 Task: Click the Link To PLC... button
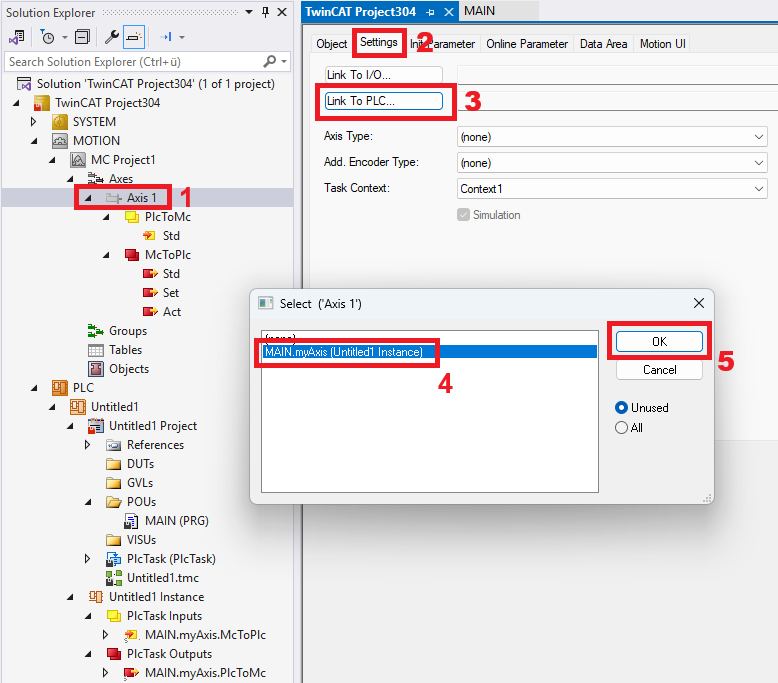point(384,101)
